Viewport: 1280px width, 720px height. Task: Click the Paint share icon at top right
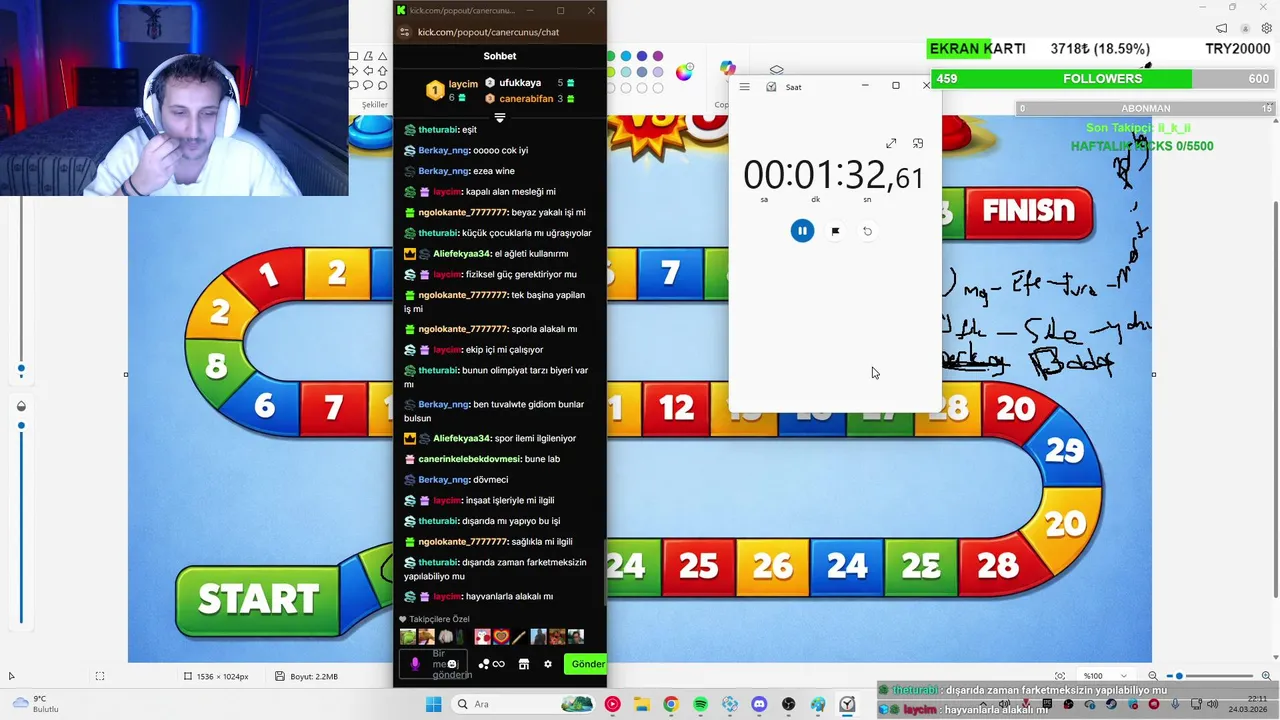pyautogui.click(x=1221, y=29)
